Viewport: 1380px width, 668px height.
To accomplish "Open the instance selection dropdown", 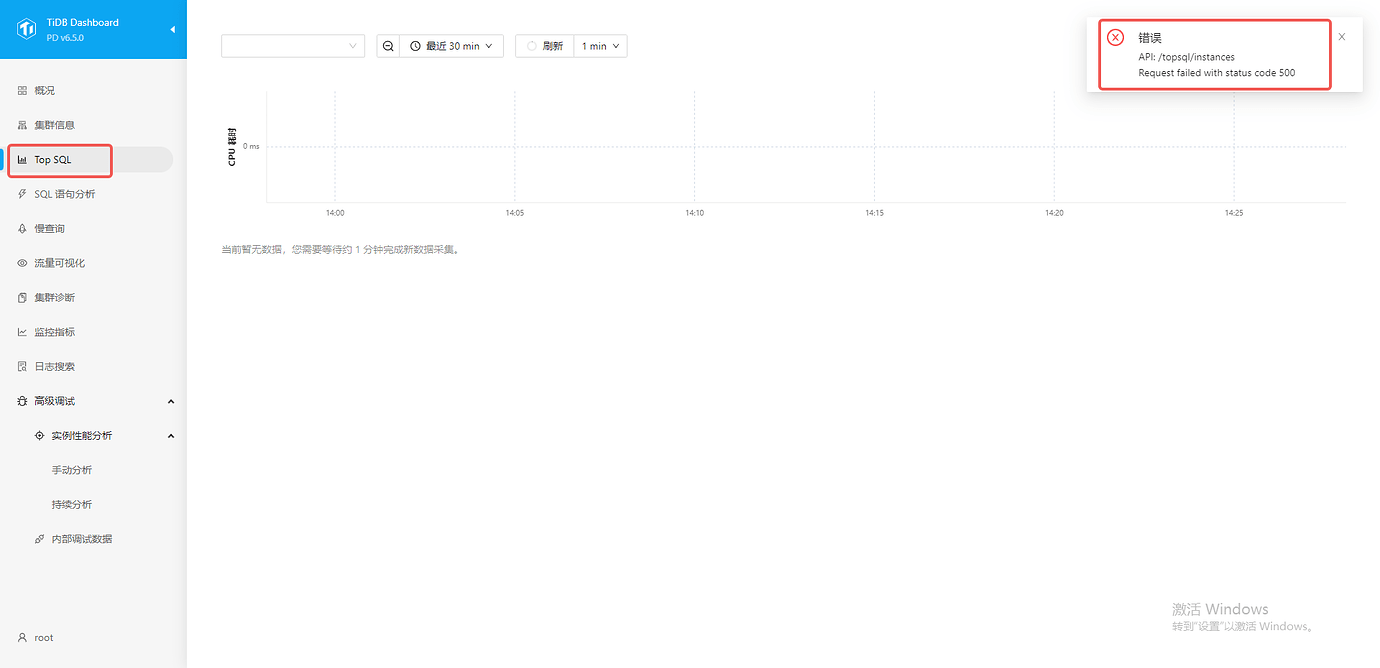I will coord(293,46).
